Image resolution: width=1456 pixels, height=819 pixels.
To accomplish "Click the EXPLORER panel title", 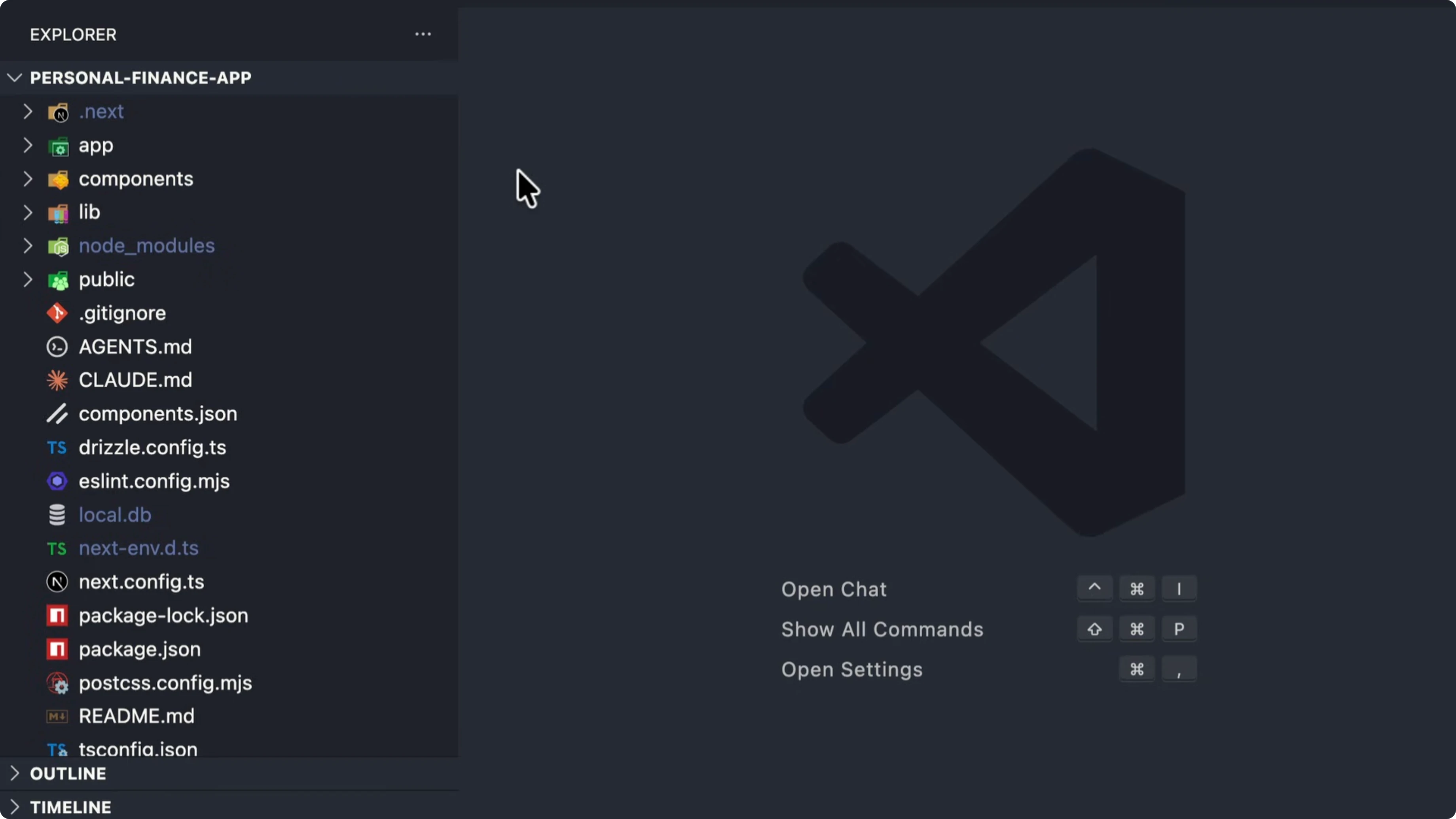I will (74, 35).
